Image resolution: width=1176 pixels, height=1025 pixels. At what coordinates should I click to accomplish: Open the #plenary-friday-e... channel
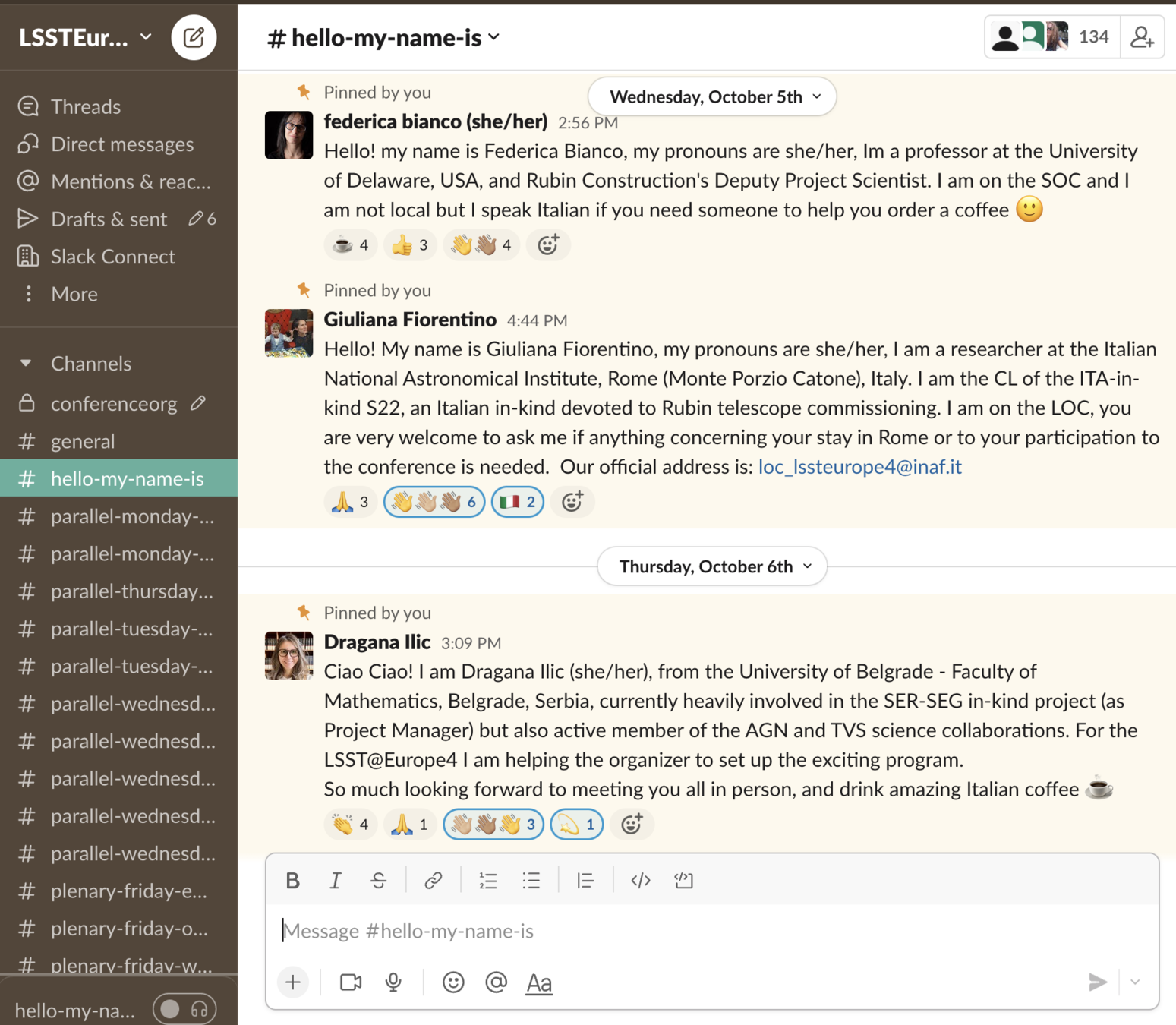pos(118,891)
